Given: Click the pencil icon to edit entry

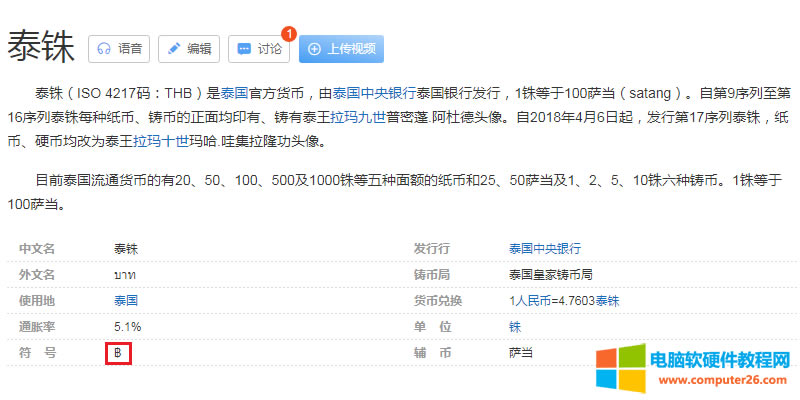Looking at the screenshot, I should (174, 49).
